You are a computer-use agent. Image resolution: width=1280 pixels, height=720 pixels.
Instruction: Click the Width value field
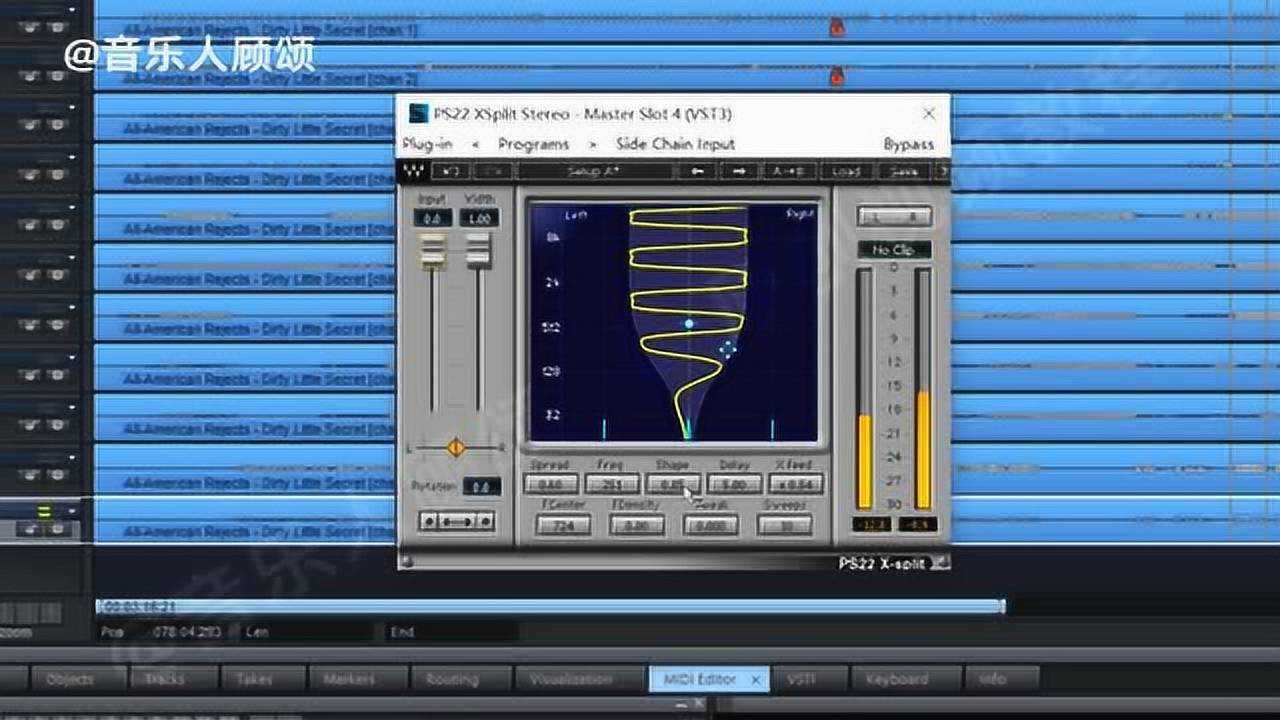[480, 218]
